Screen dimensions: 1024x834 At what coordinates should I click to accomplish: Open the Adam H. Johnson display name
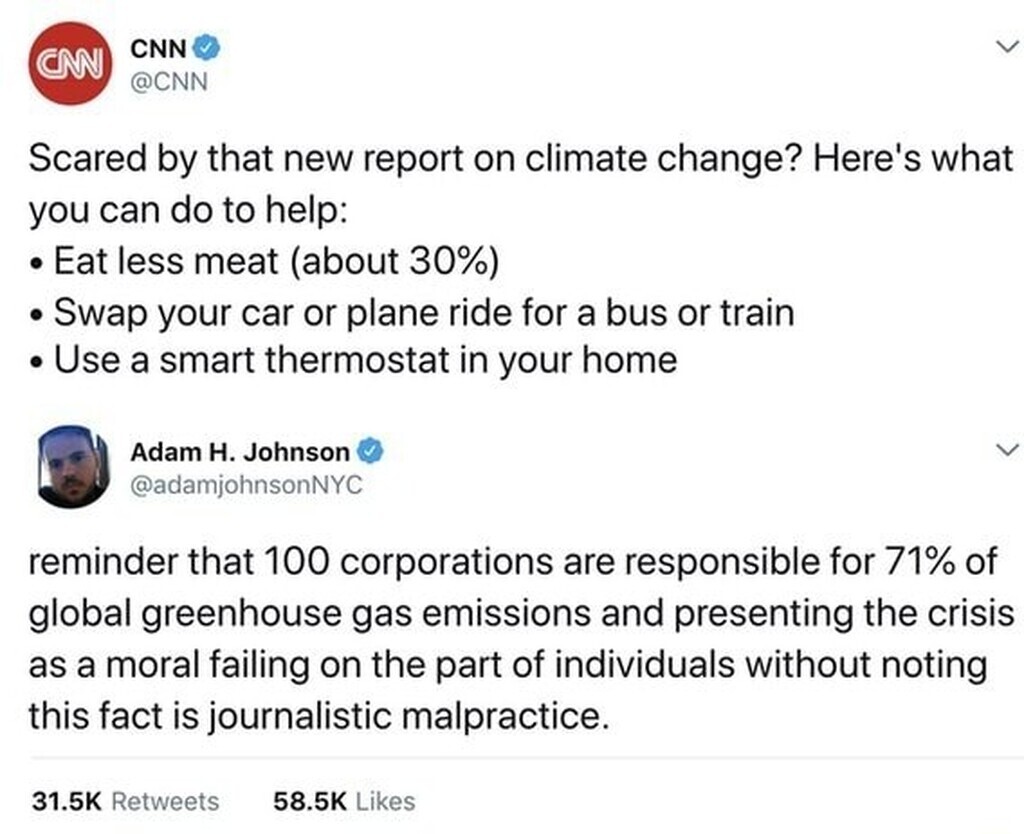(x=240, y=451)
